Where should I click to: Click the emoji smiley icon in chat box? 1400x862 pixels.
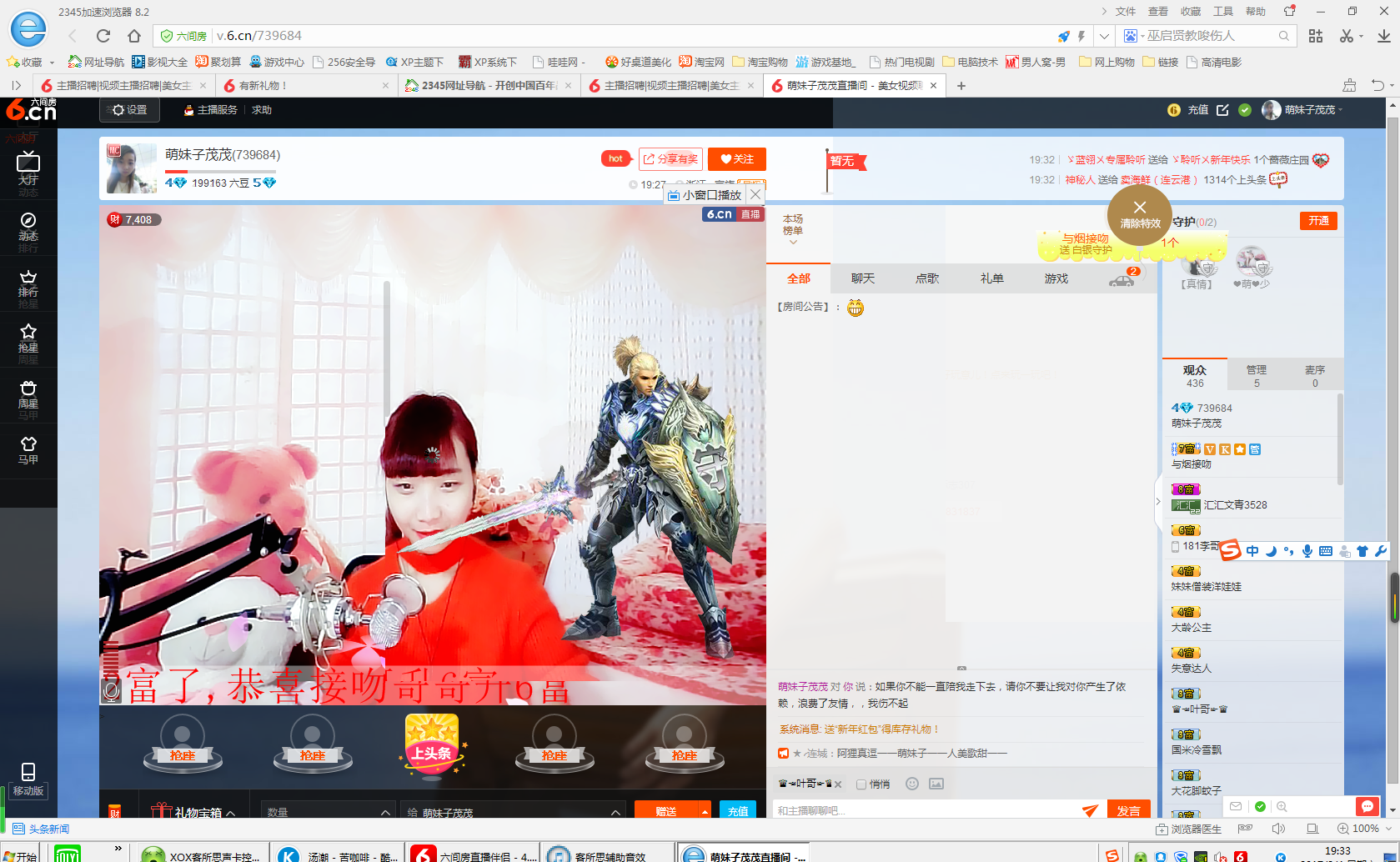[912, 784]
